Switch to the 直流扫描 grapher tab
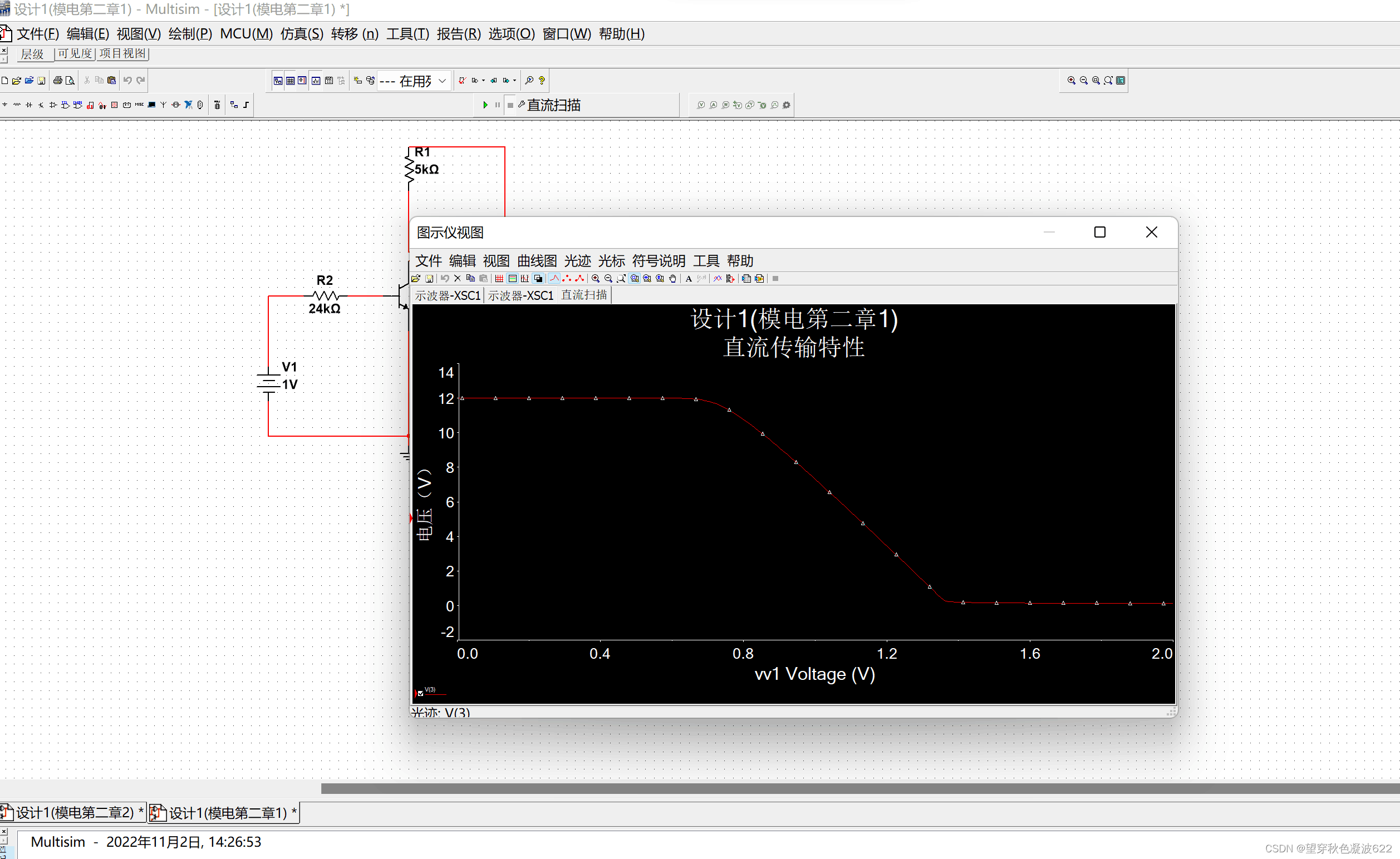 pos(584,295)
